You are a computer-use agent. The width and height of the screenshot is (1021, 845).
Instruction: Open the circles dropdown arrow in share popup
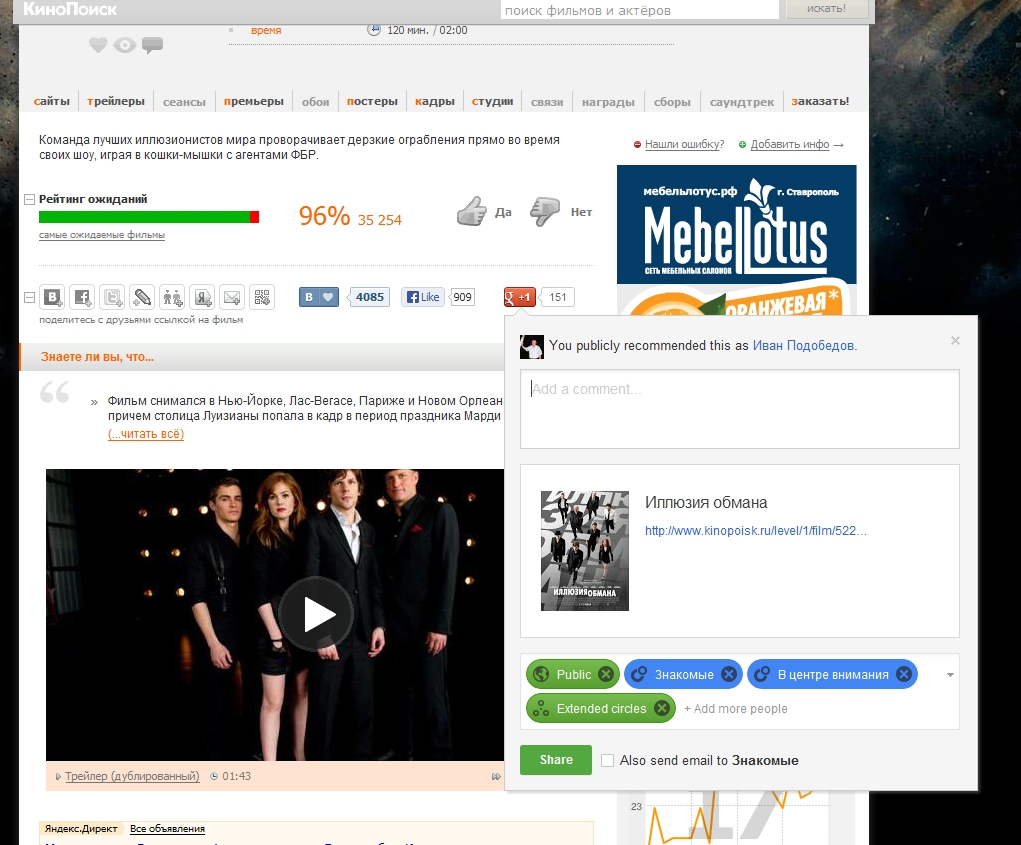pos(950,674)
